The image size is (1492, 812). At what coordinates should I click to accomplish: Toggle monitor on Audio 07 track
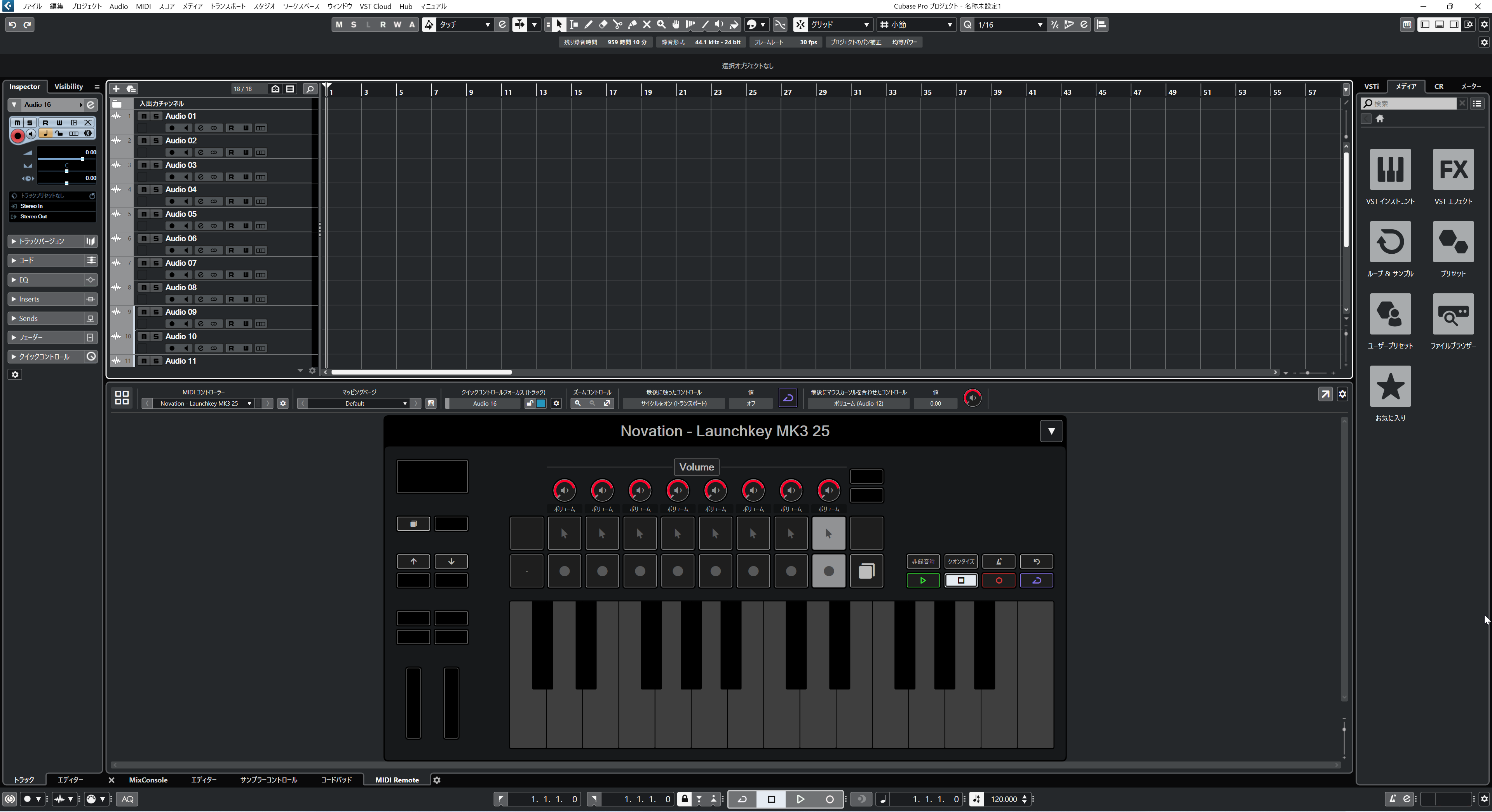(x=186, y=275)
